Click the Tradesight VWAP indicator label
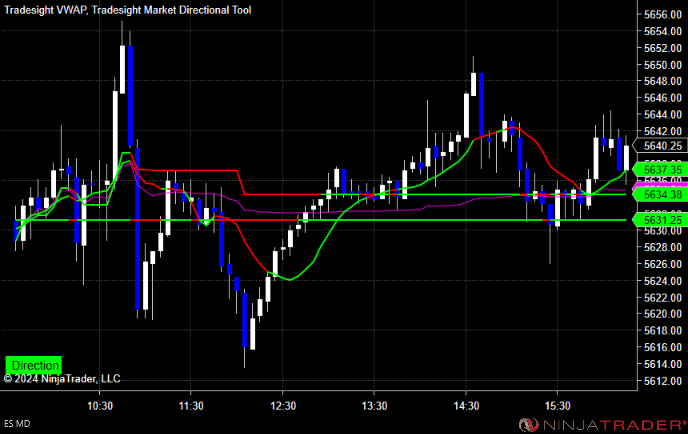 (45, 10)
